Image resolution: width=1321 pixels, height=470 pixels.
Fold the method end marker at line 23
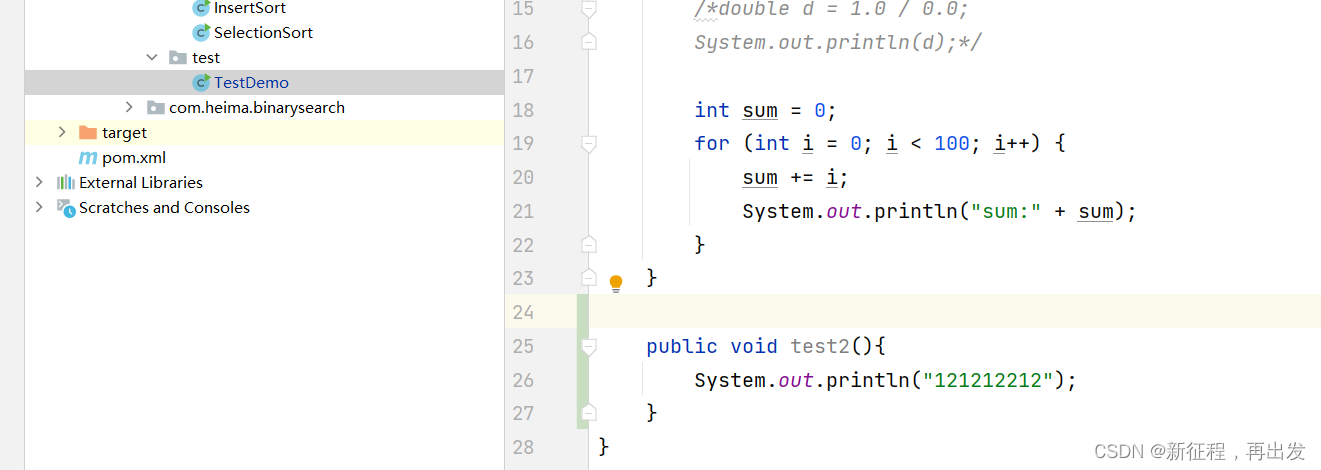coord(589,278)
